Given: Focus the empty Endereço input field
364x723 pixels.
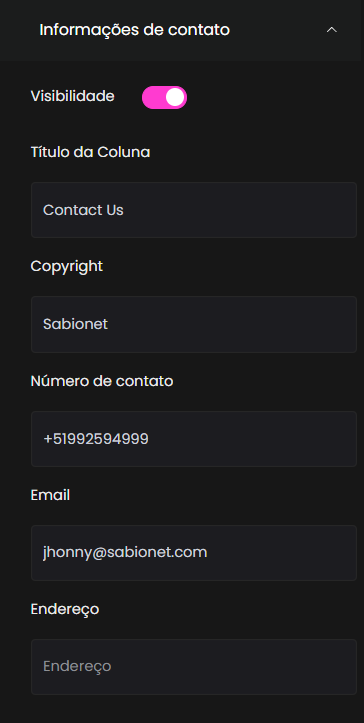Looking at the screenshot, I should (194, 666).
